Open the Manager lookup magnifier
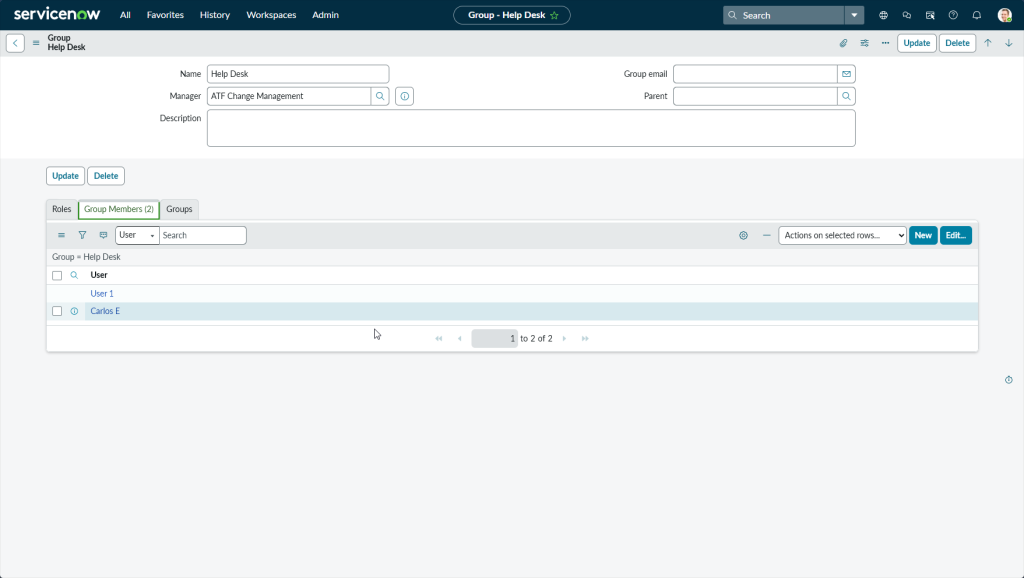The height and width of the screenshot is (578, 1024). tap(380, 96)
